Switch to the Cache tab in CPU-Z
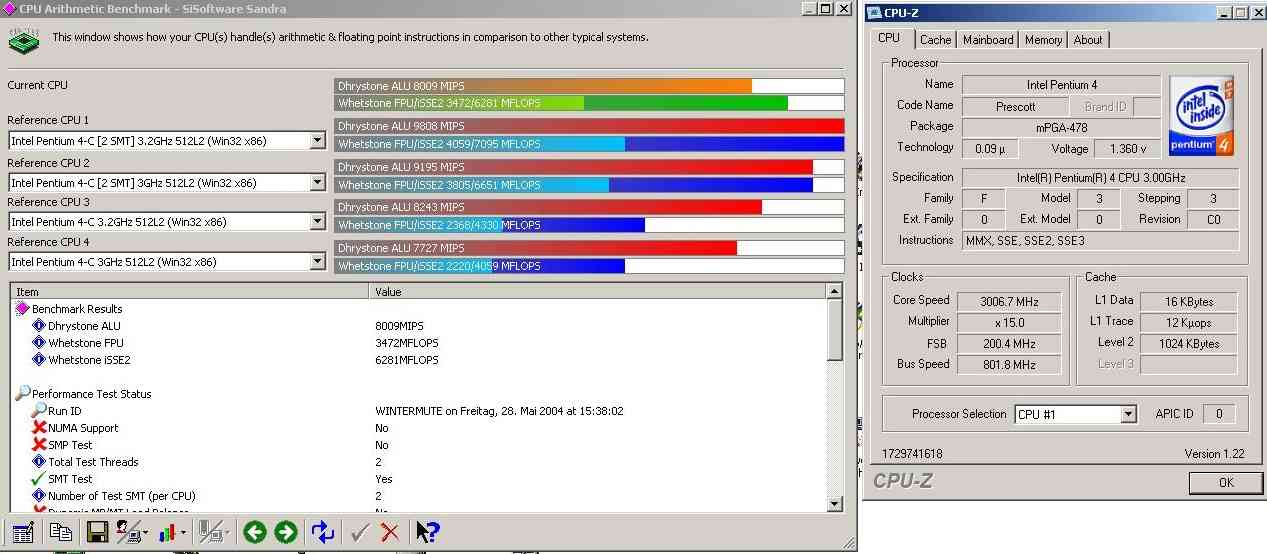Screen dimensions: 1267x554 [x=935, y=40]
